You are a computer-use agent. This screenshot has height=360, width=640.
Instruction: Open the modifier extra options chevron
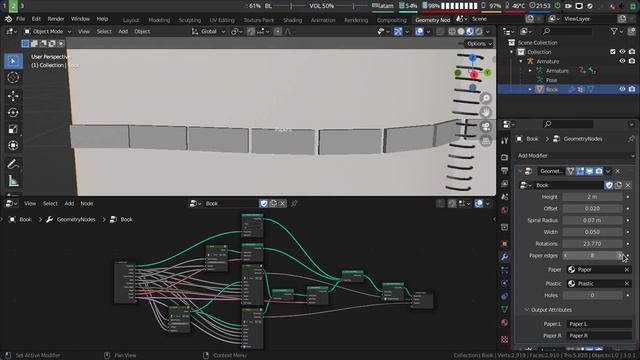(x=608, y=171)
